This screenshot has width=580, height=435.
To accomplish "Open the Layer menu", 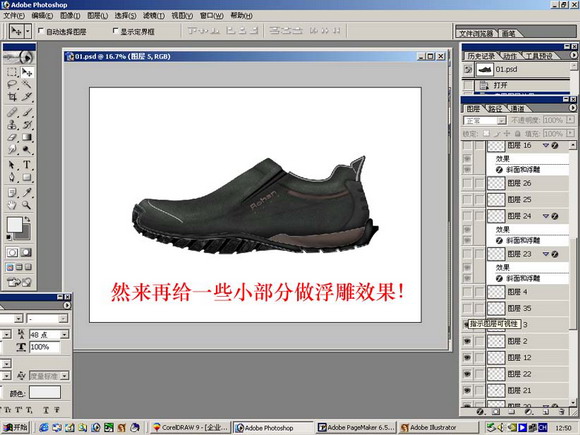I will [97, 16].
